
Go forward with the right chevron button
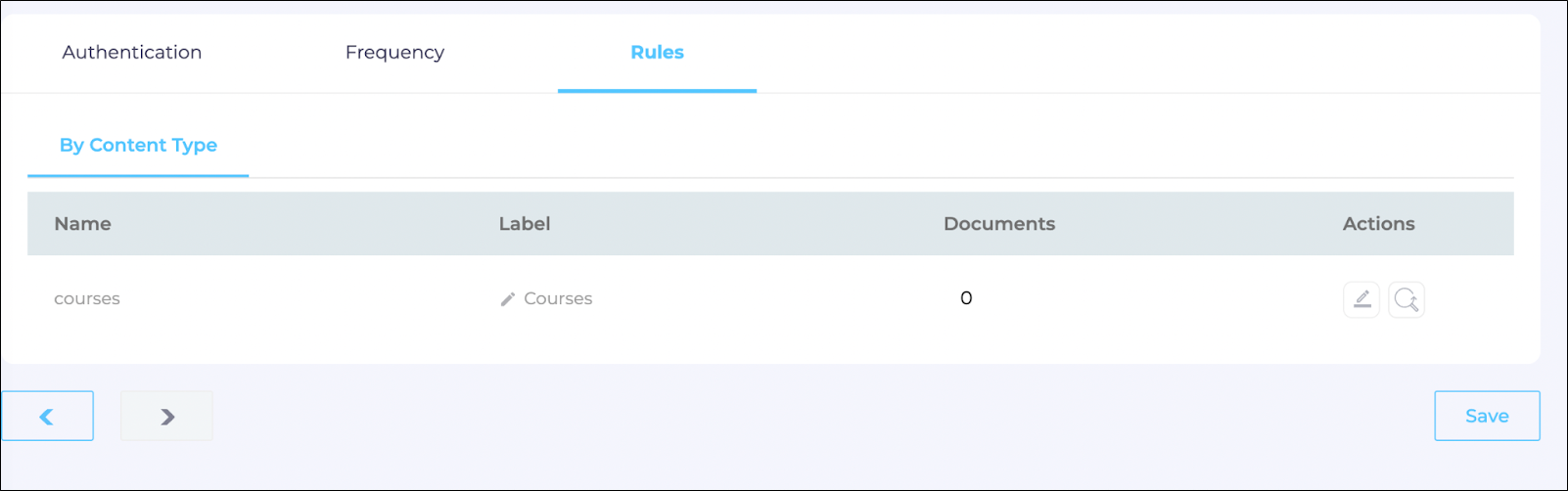click(x=166, y=416)
